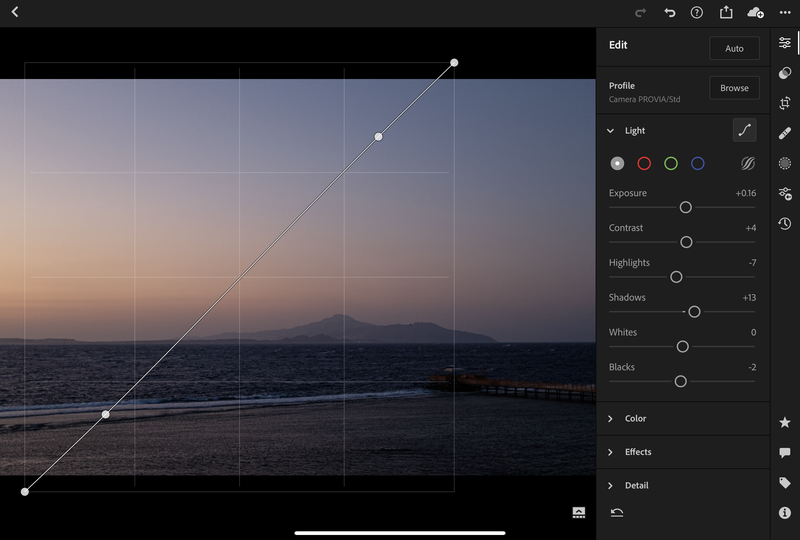This screenshot has height=540, width=800.
Task: Select the RGB white curve channel
Action: (x=617, y=163)
